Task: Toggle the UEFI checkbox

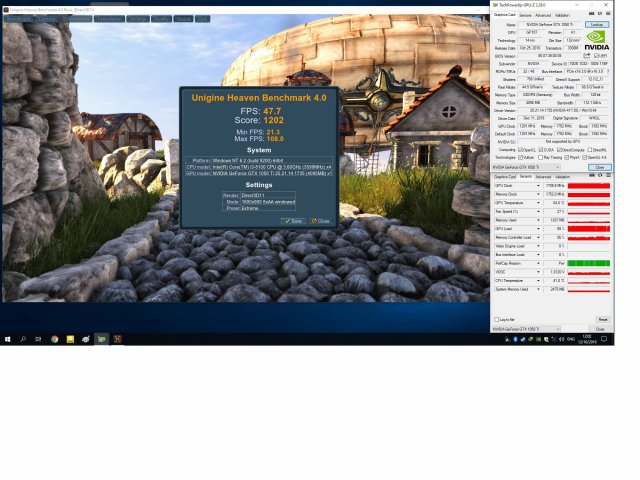Action: (595, 55)
